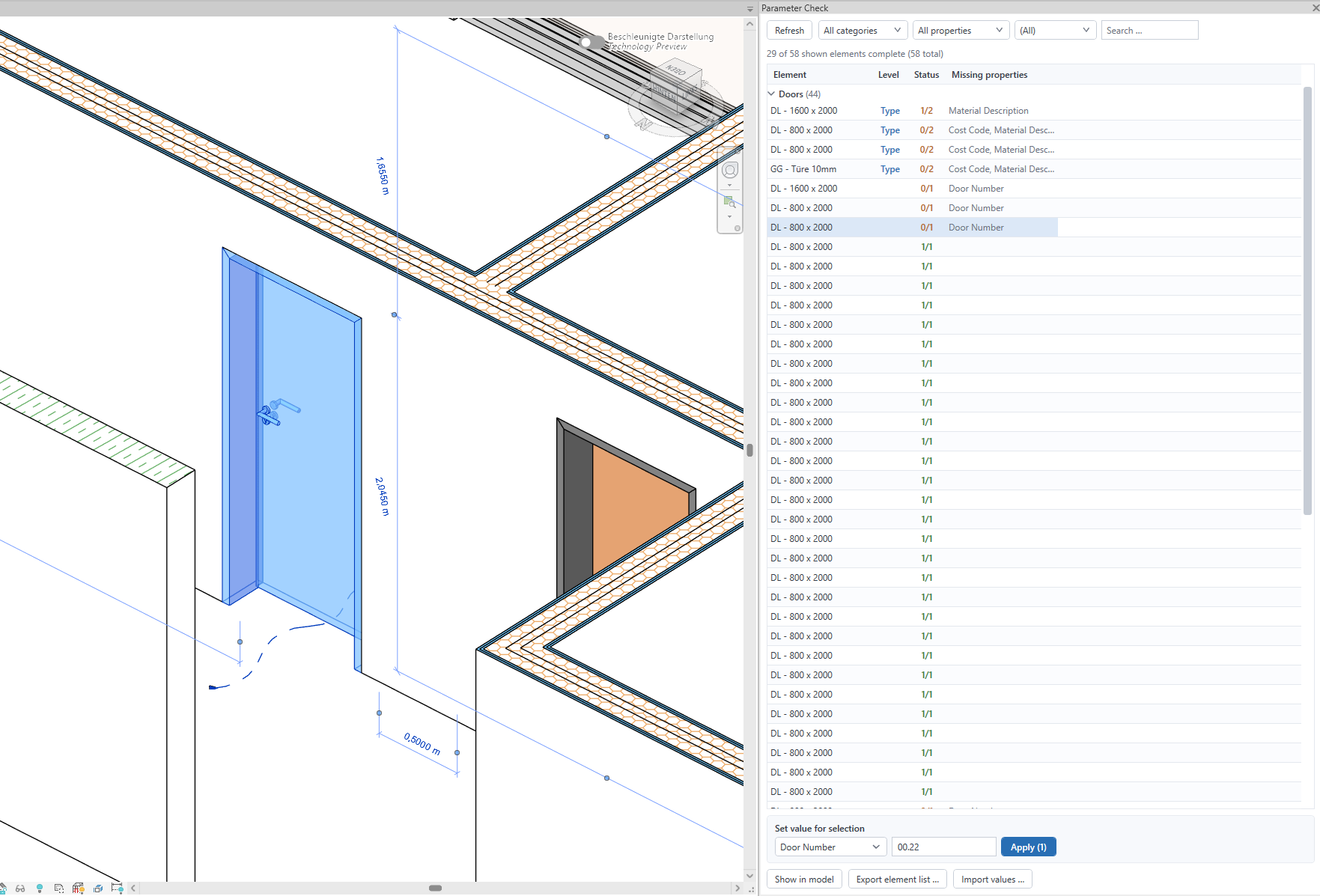
Task: Click the analytical model lightbulb icon
Action: point(78,889)
